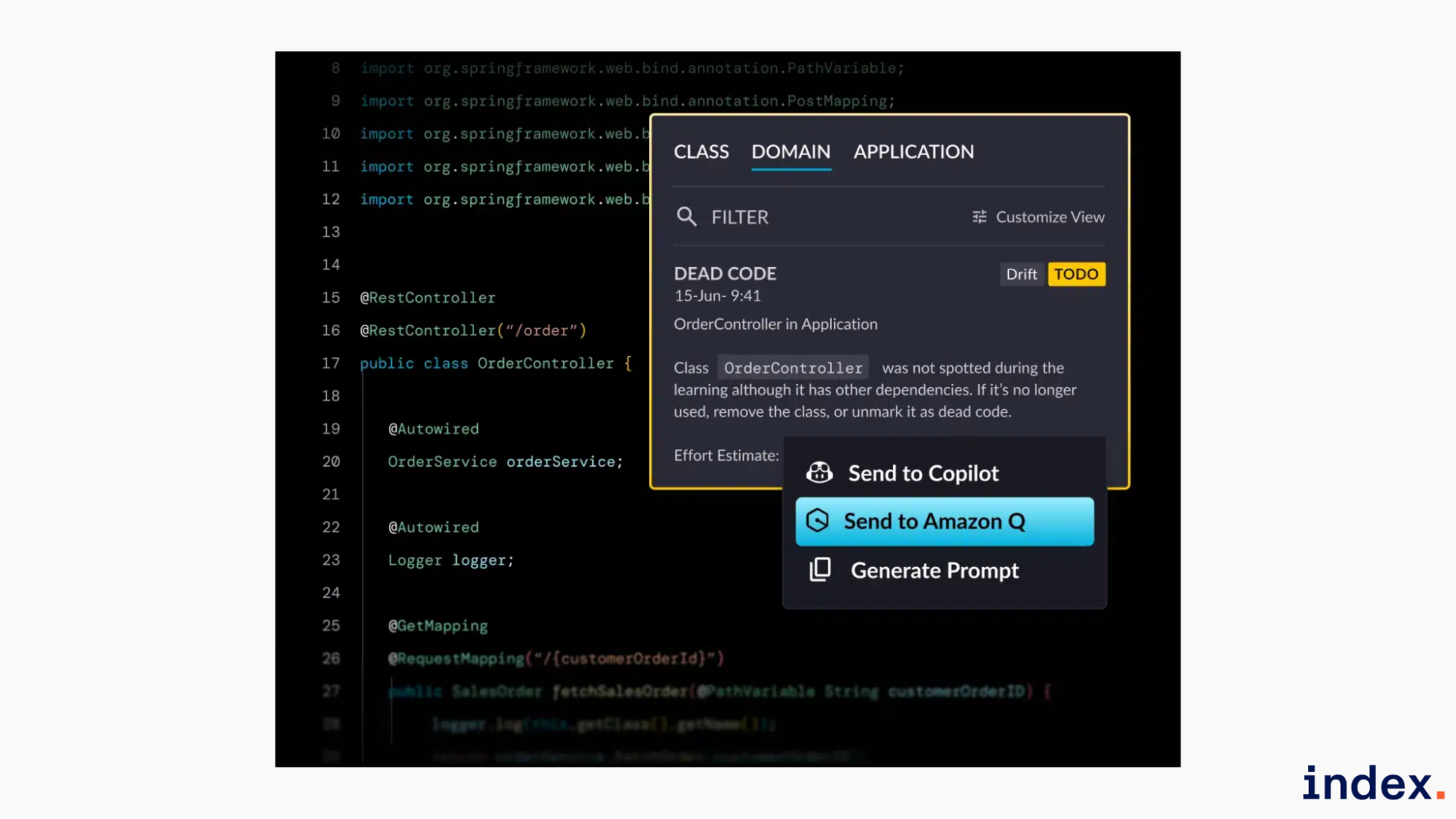
Task: Choose Send to Copilot option
Action: click(923, 473)
